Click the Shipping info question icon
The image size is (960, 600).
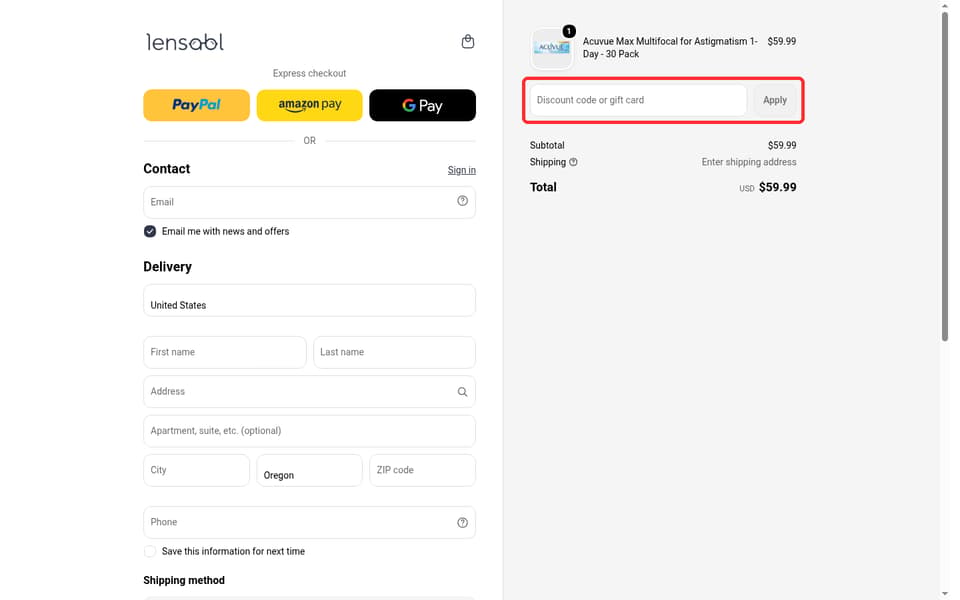tap(573, 162)
